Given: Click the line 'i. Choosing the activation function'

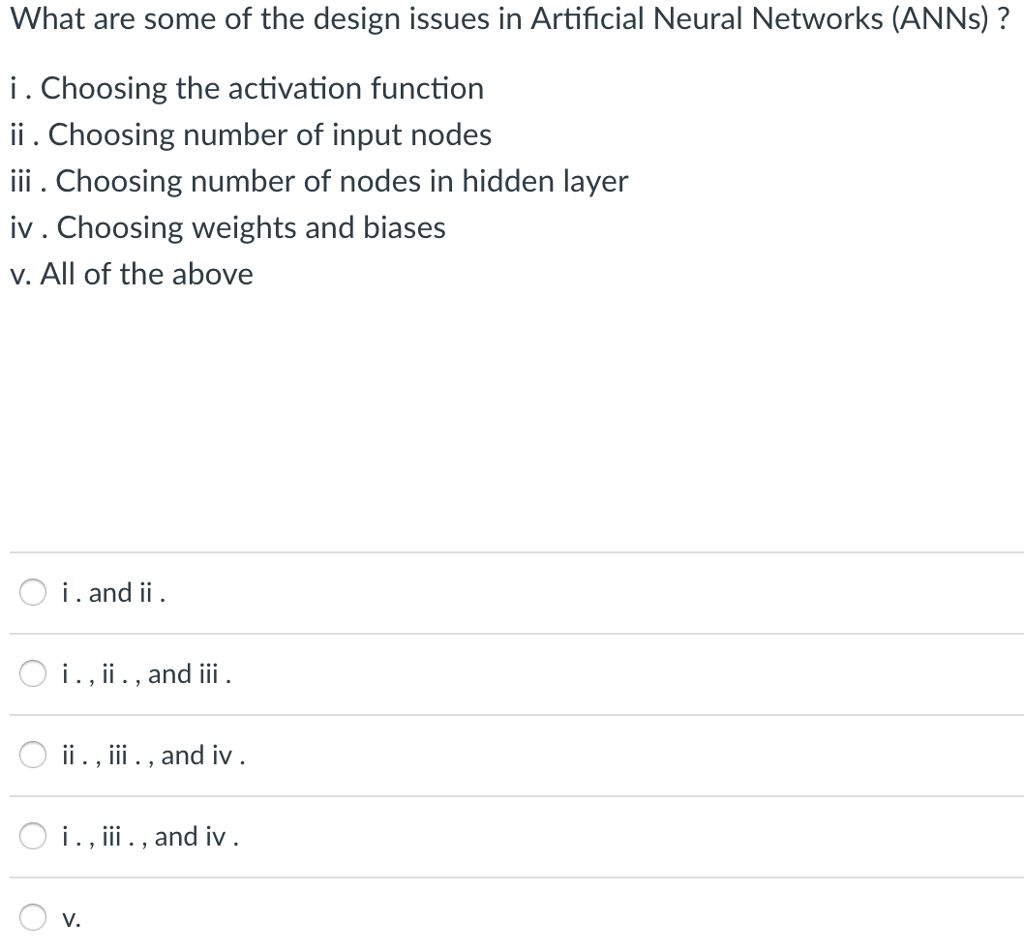Looking at the screenshot, I should coord(246,89).
